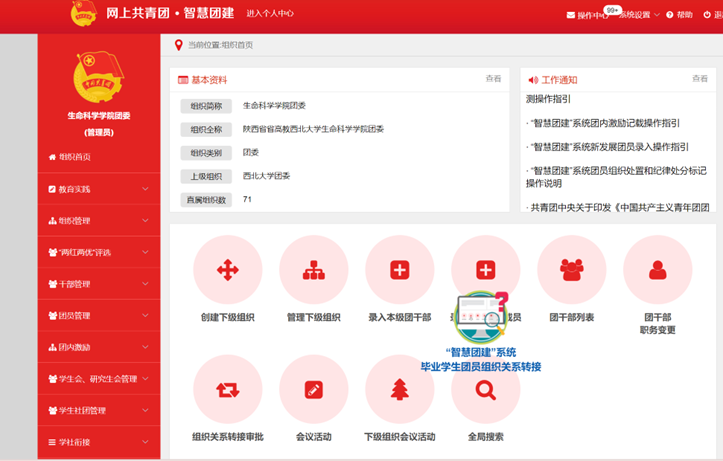The width and height of the screenshot is (723, 461).
Task: Click 查看 in 工作通知 panel
Action: (x=700, y=79)
